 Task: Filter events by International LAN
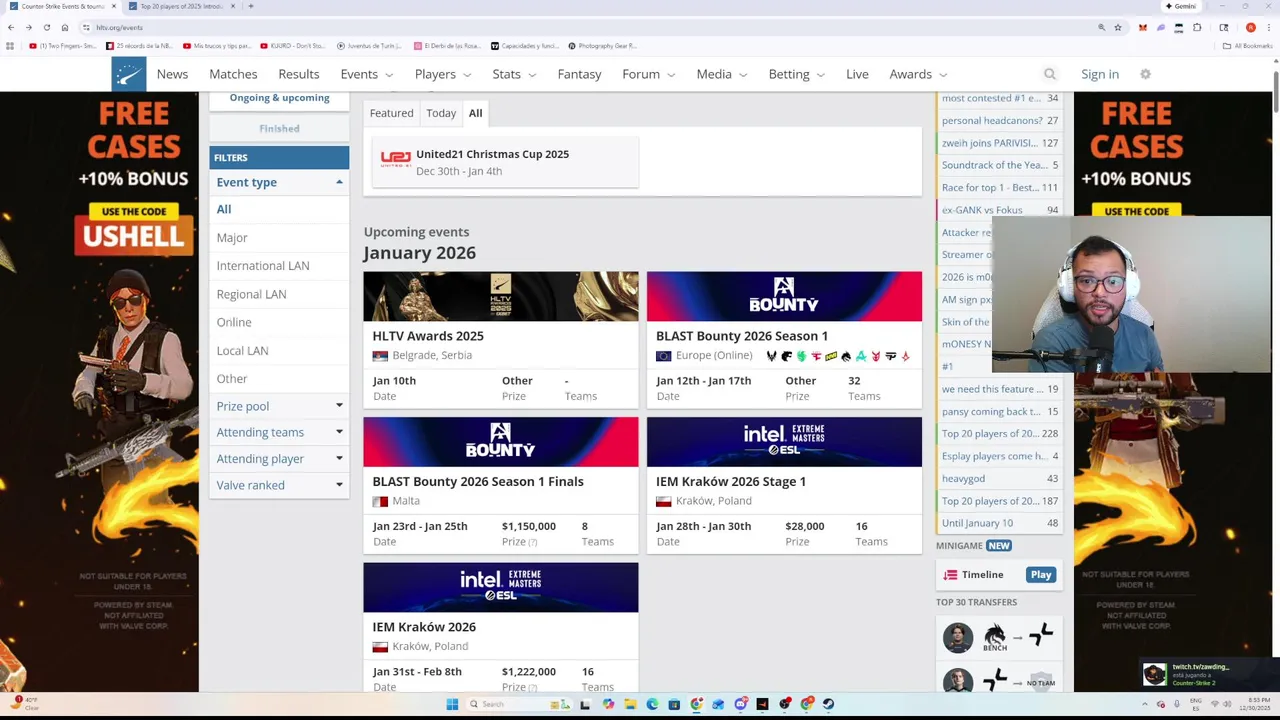point(263,266)
